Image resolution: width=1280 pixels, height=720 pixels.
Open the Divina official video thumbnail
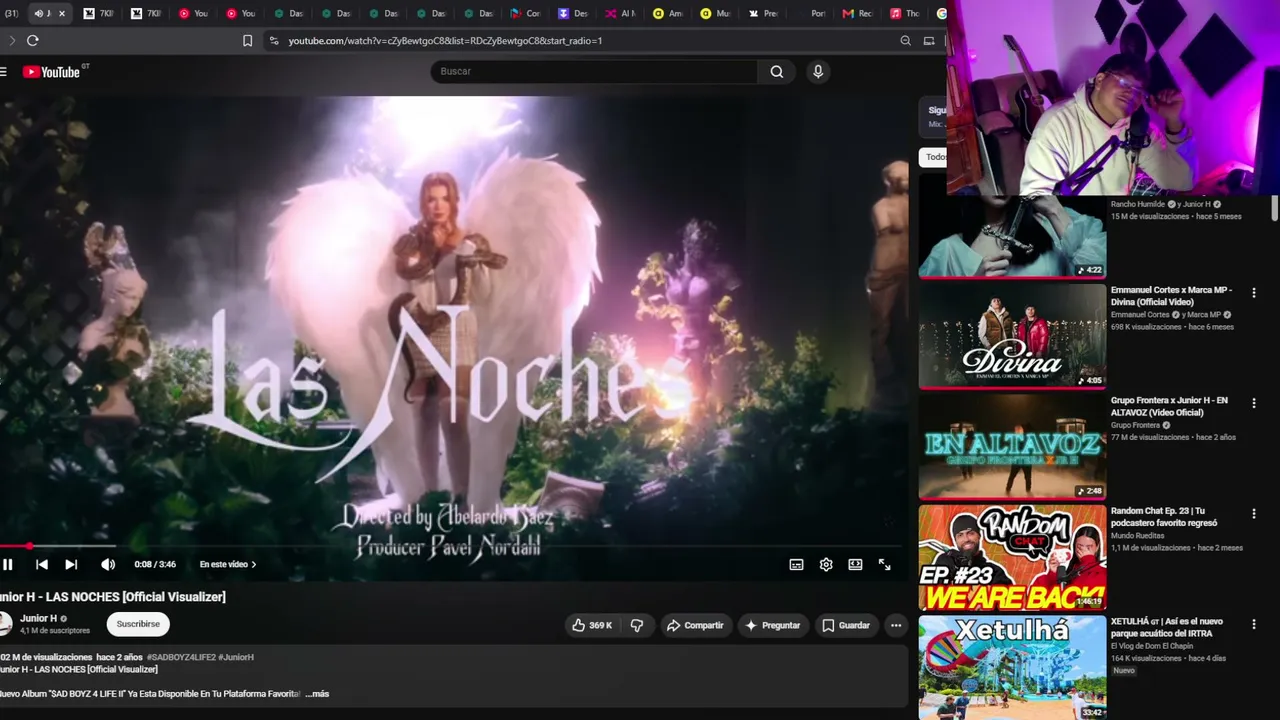(x=1012, y=336)
